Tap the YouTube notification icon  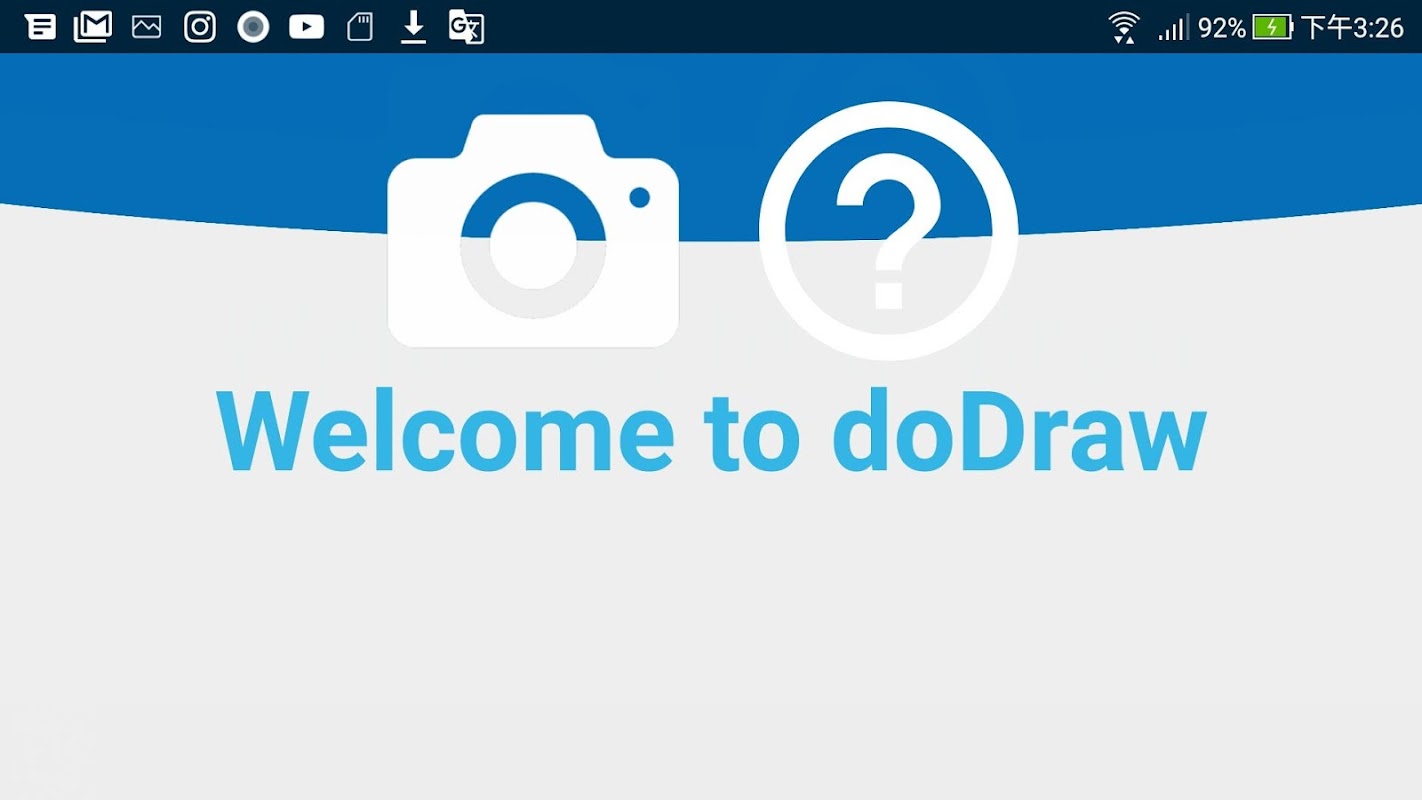[x=306, y=27]
